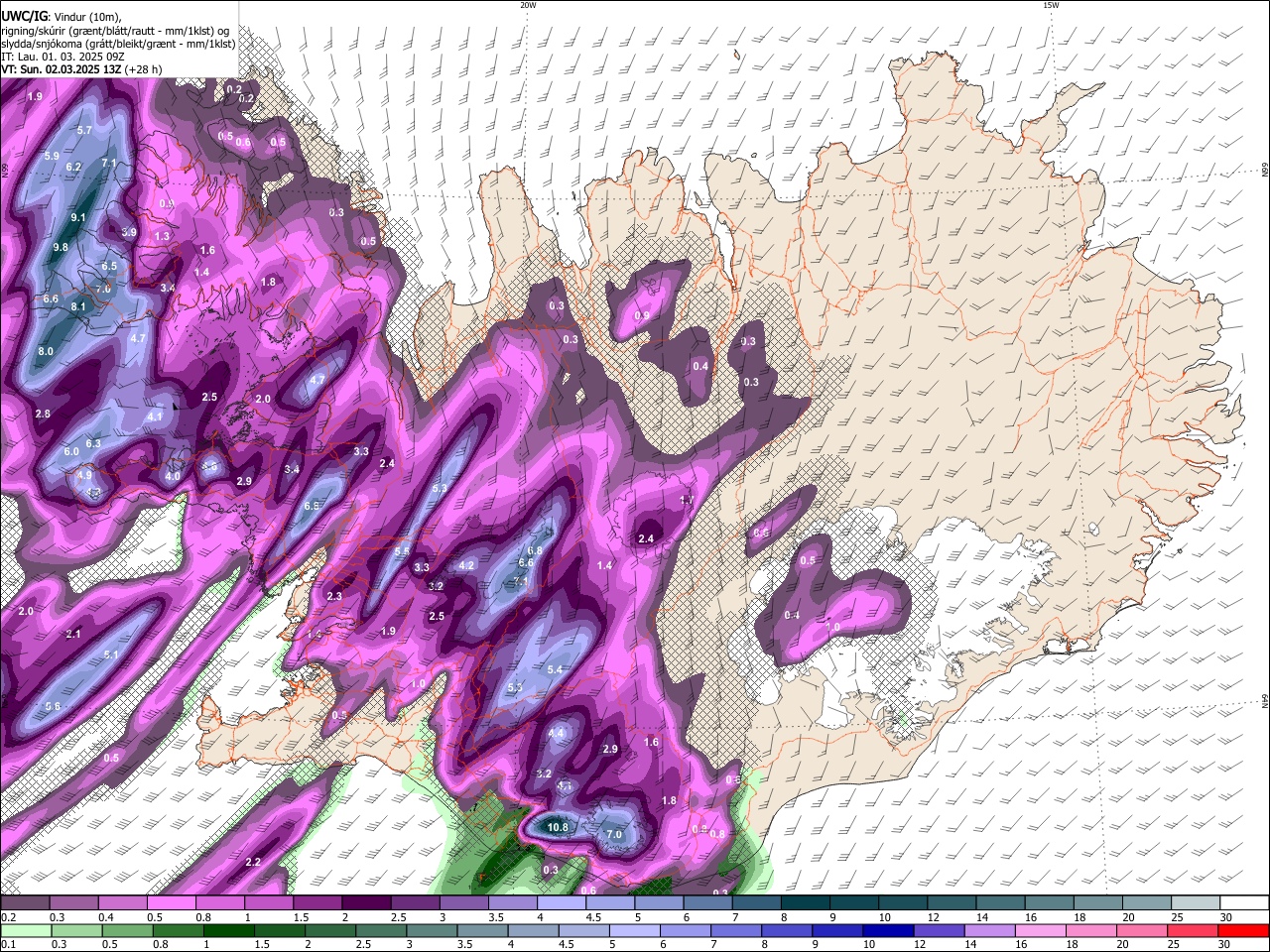Click the 0.2 legend scale label
The width and height of the screenshot is (1270, 952).
(8, 917)
